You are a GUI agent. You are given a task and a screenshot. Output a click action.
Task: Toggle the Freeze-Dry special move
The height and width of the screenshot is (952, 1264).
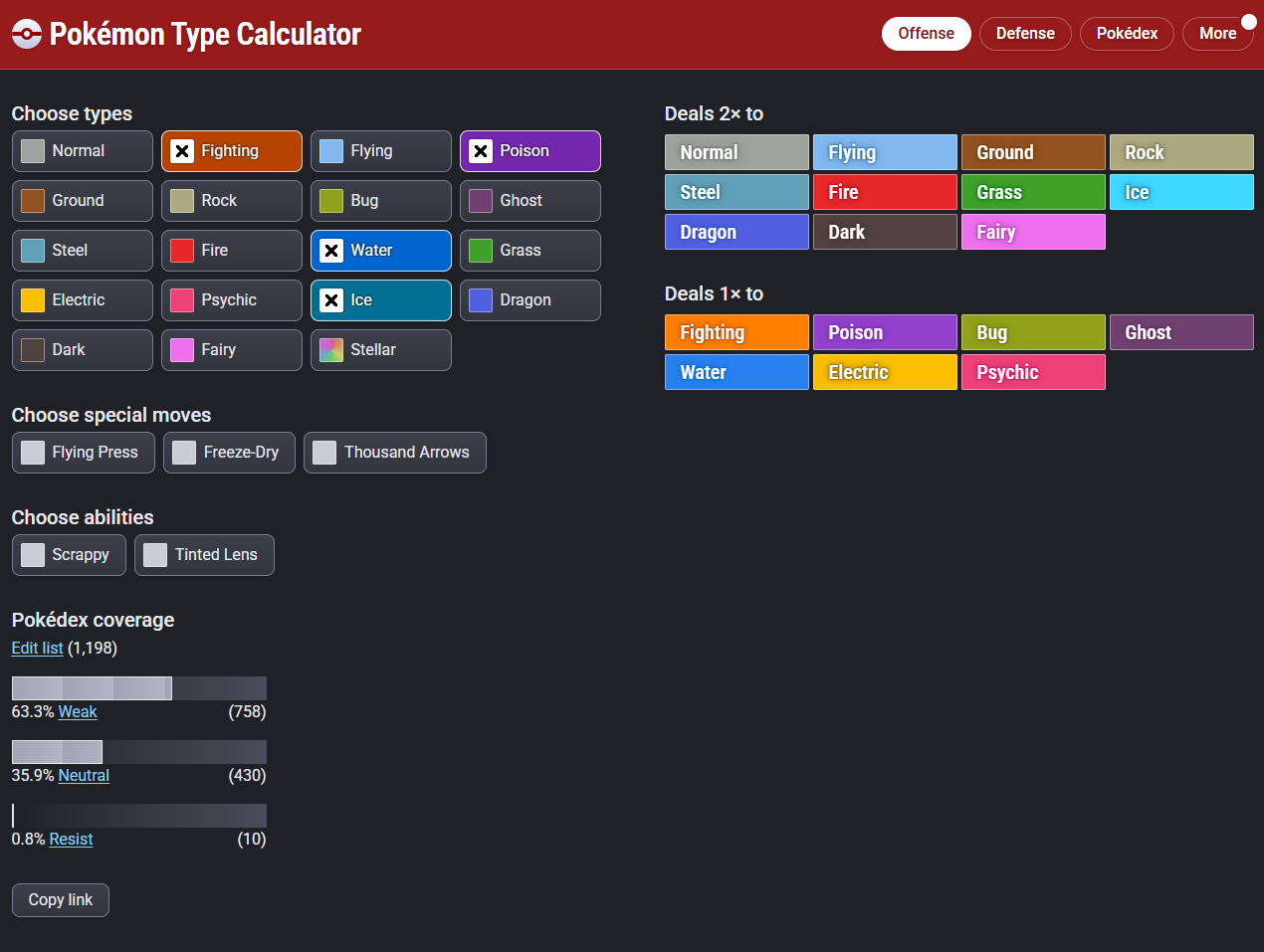point(229,453)
